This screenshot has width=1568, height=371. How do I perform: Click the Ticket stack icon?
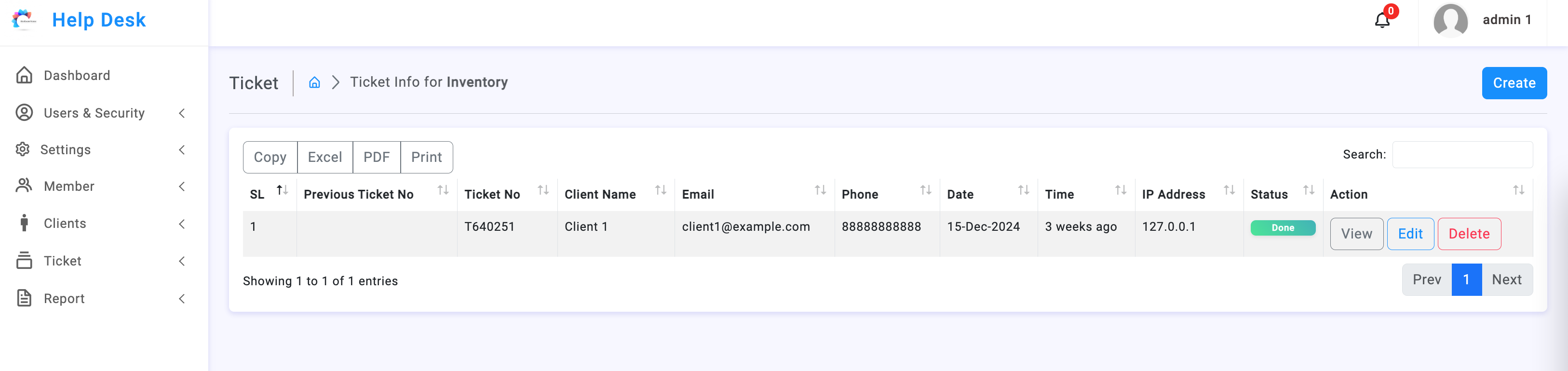click(x=24, y=260)
